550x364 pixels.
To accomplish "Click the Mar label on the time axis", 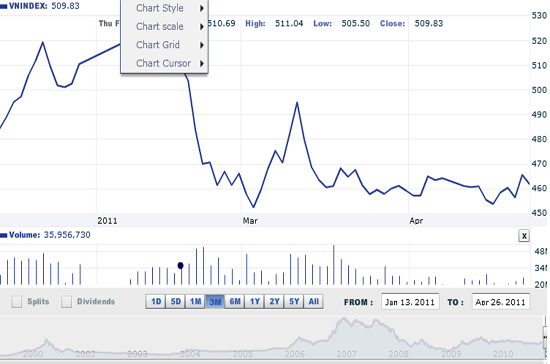I will pyautogui.click(x=250, y=221).
